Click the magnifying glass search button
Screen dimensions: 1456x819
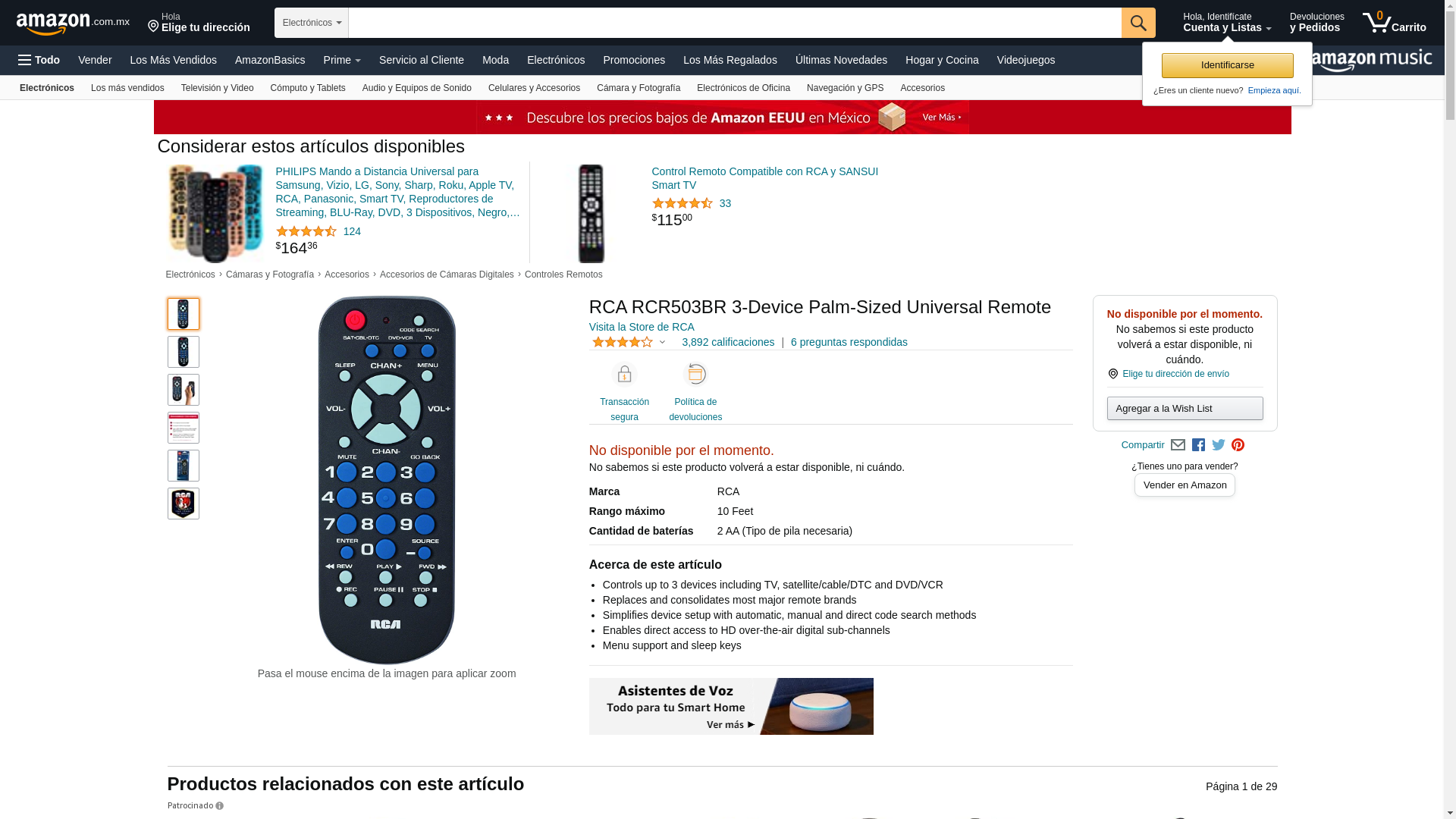pos(1138,23)
